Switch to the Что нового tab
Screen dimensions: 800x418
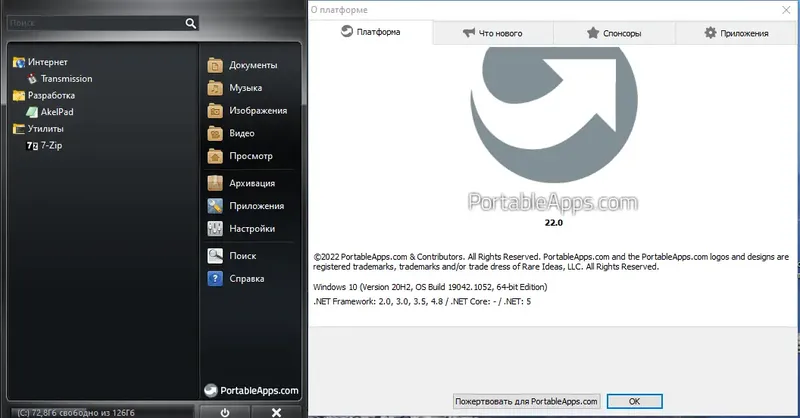coord(493,33)
